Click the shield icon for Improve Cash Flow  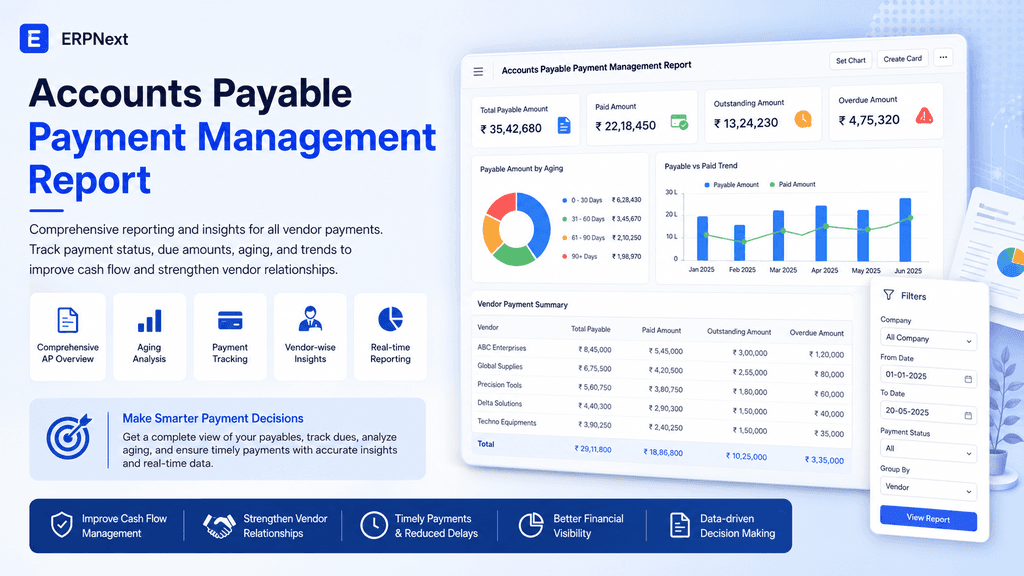(x=61, y=524)
